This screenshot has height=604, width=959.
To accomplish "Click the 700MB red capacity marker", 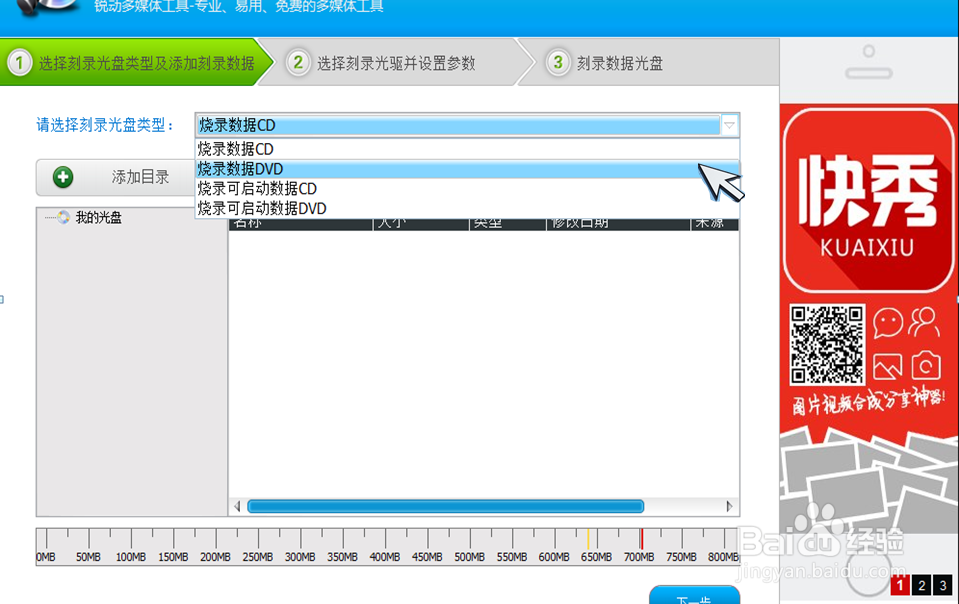I will click(642, 539).
